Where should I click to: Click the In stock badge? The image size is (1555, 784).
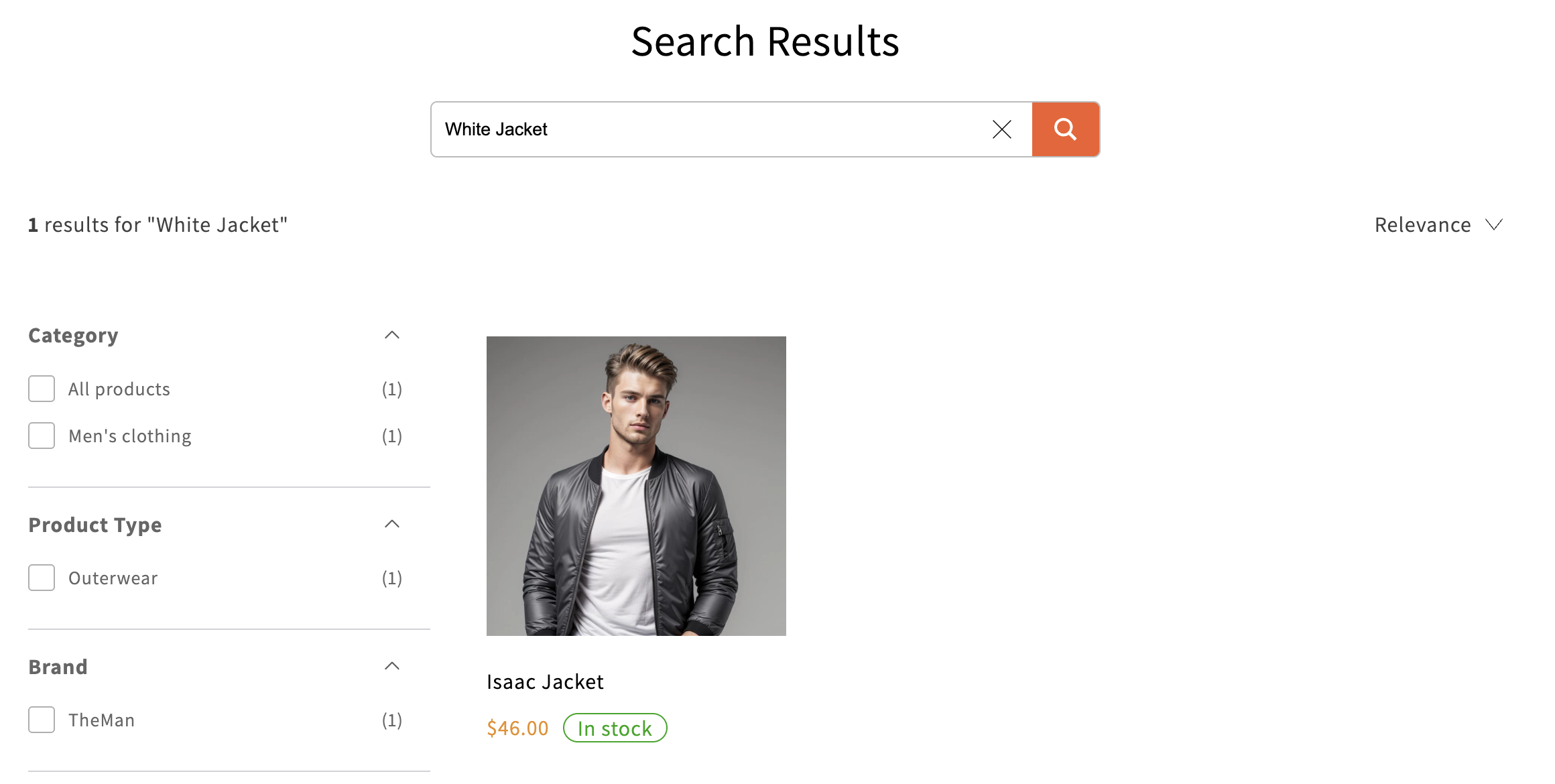click(615, 728)
